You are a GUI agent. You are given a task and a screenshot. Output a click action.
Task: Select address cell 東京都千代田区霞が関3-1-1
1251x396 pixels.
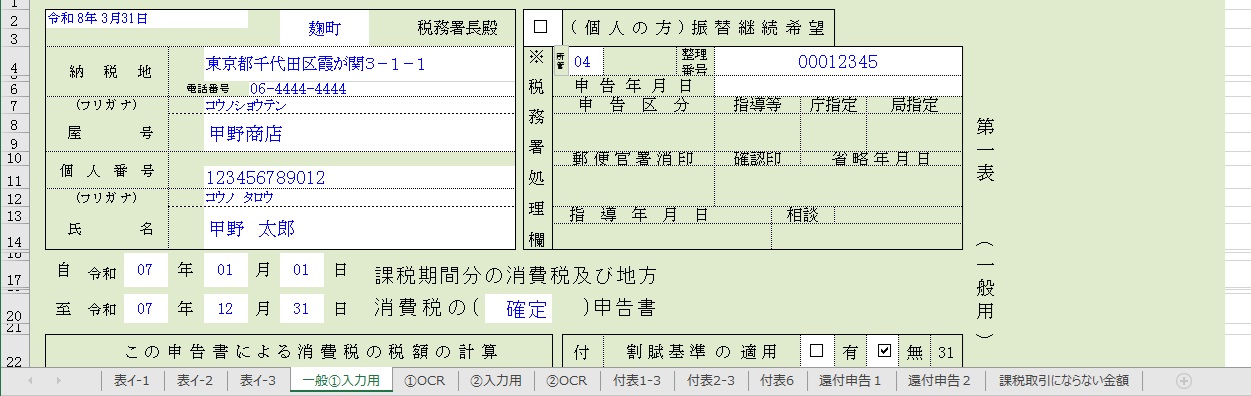coord(360,64)
